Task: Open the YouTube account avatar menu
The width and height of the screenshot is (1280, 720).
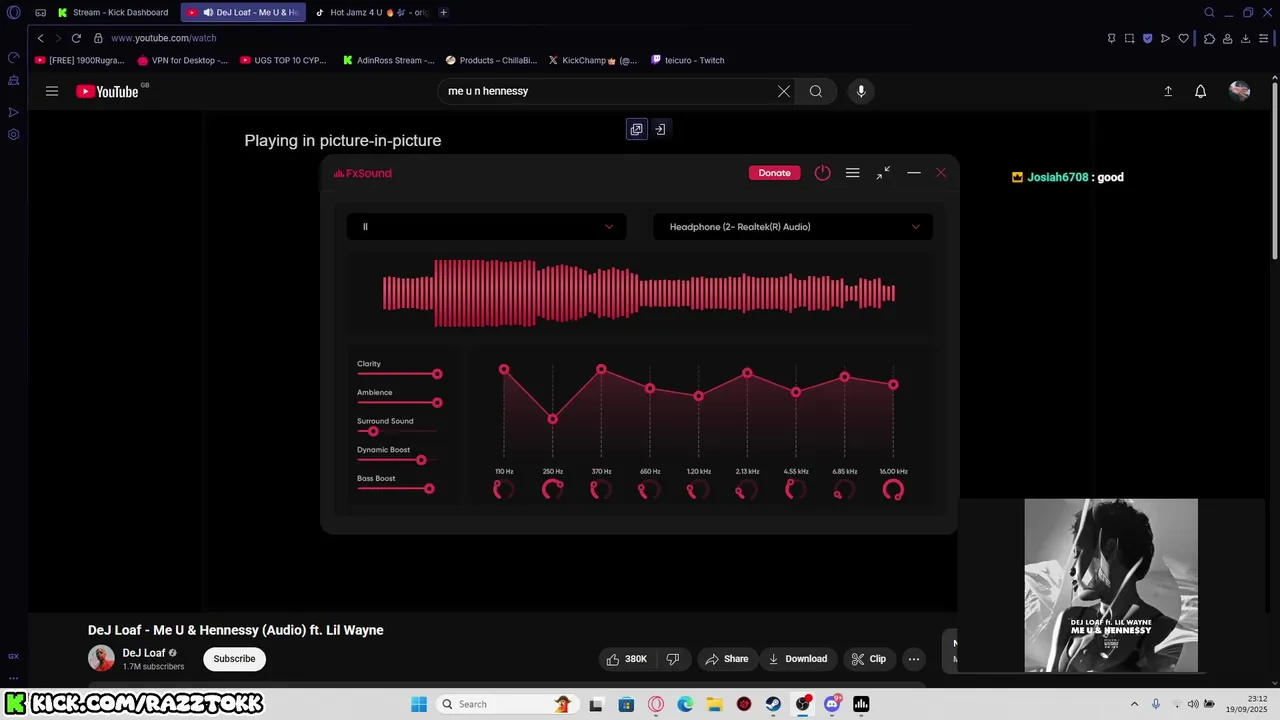Action: (1240, 91)
